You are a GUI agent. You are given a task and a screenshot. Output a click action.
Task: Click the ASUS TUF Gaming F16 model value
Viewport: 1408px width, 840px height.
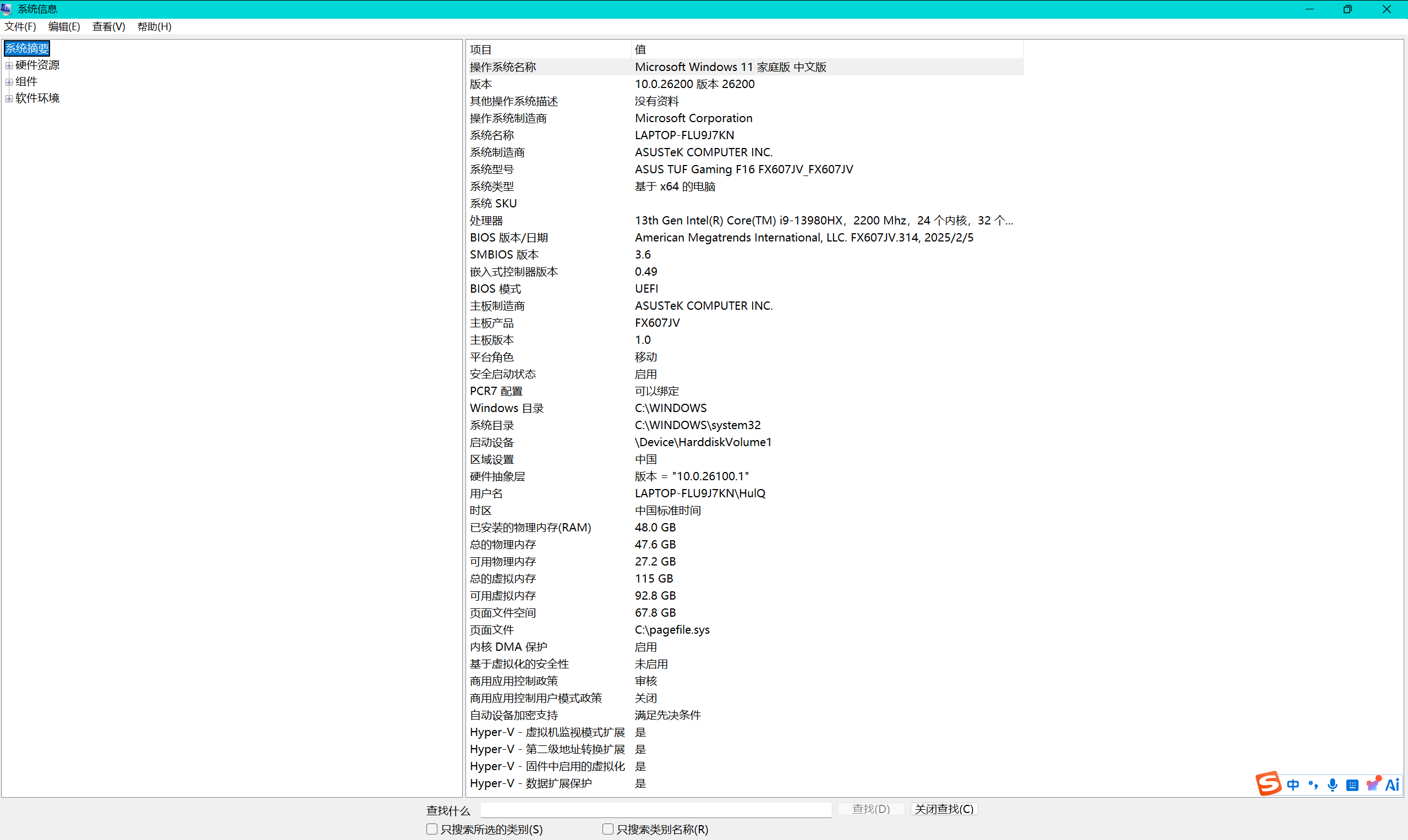tap(744, 169)
